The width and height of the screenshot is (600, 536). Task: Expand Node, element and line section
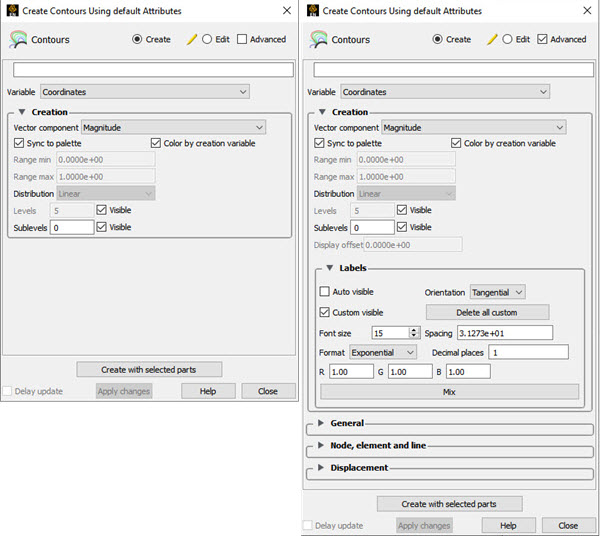tap(321, 445)
